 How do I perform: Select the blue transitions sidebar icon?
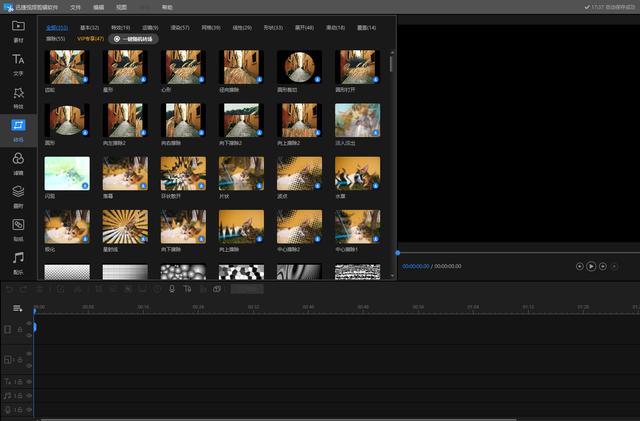18,129
